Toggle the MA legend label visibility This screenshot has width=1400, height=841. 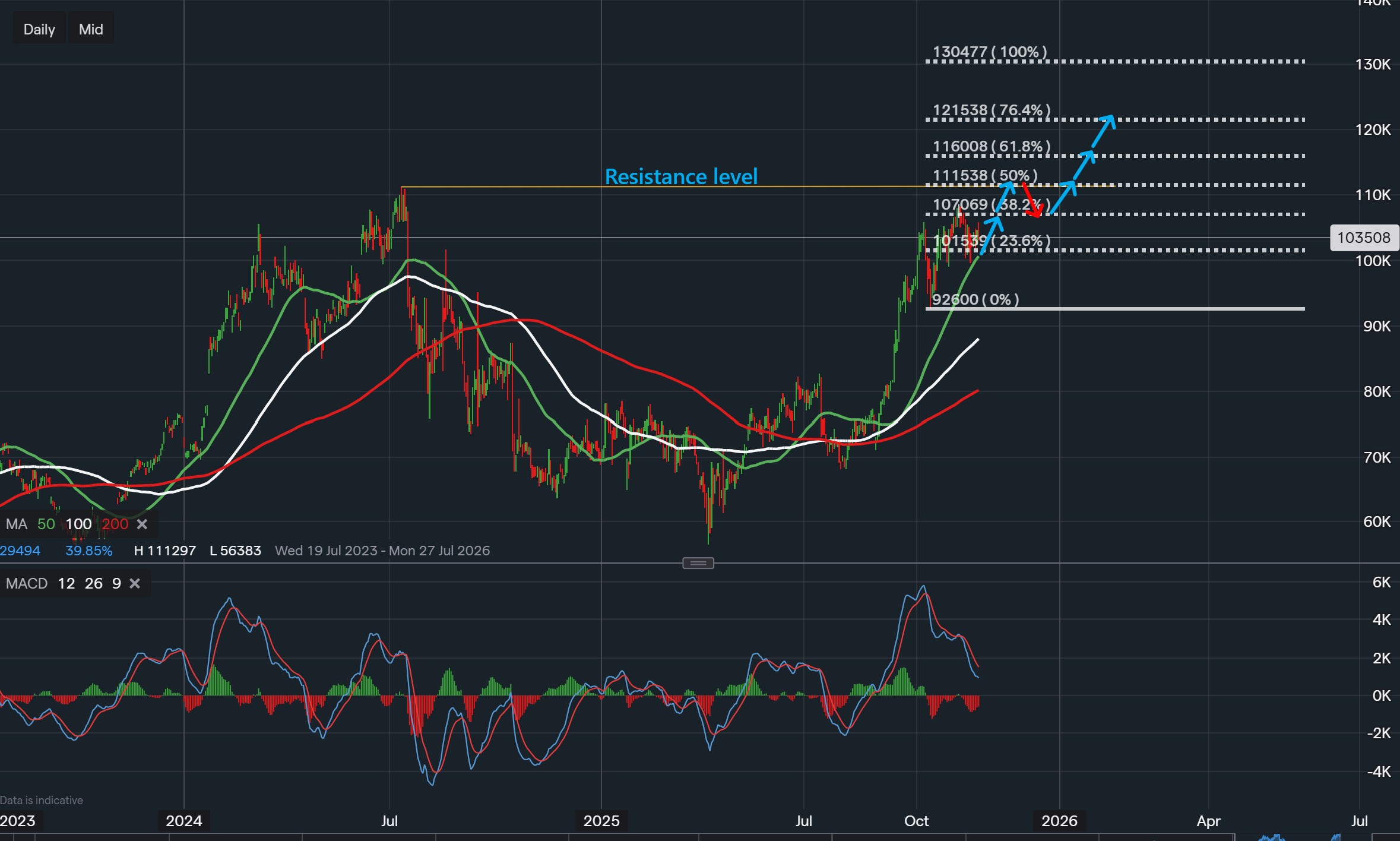click(16, 524)
